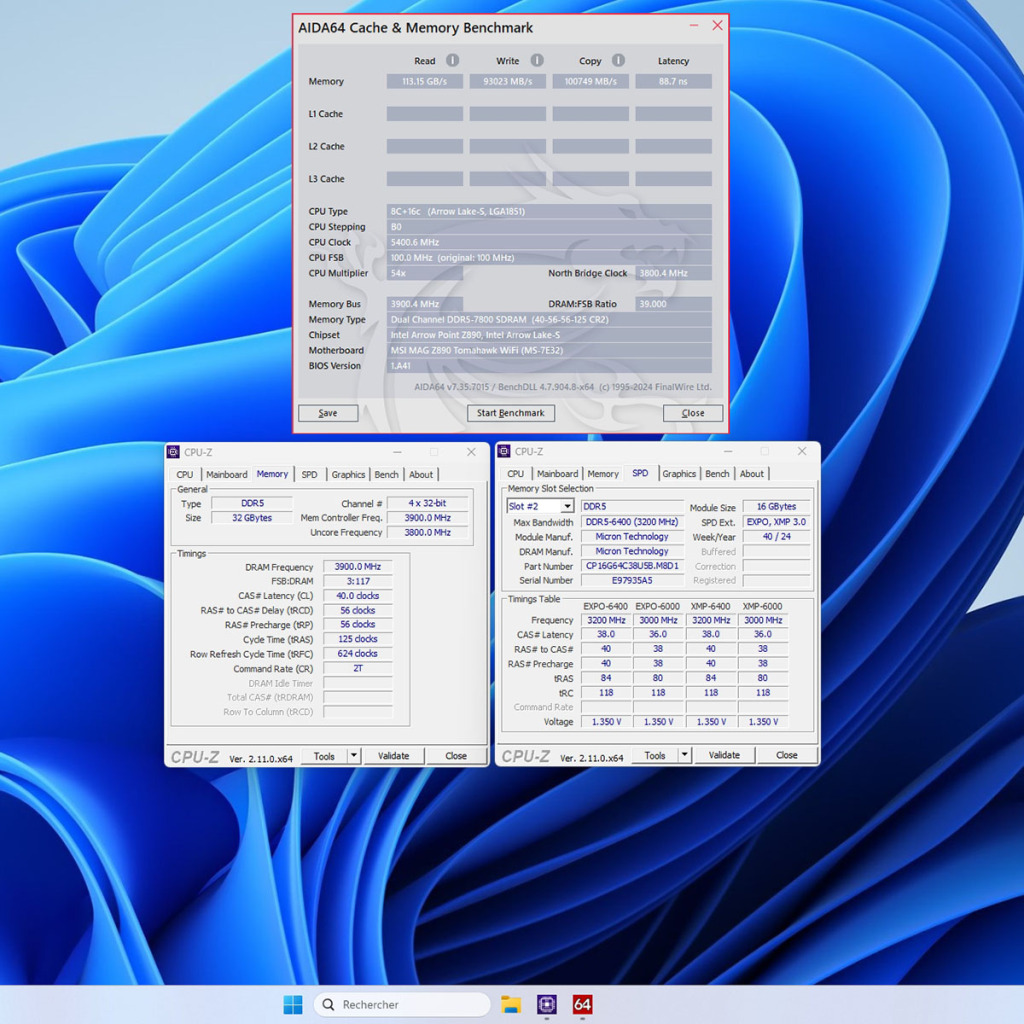1024x1024 pixels.
Task: Click the Read info icon in AIDA64
Action: tap(453, 60)
